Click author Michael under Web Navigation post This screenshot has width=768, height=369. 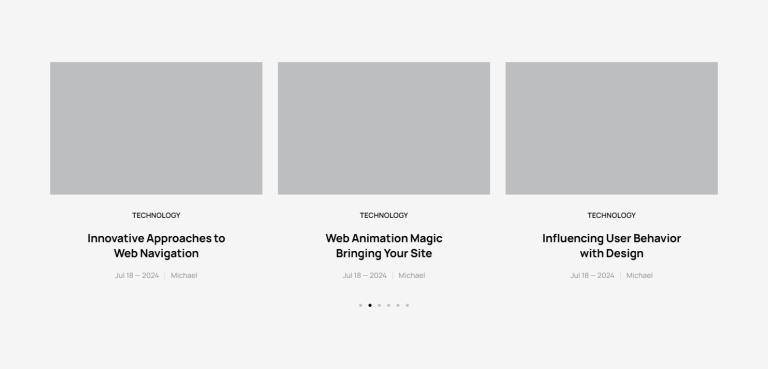point(184,275)
